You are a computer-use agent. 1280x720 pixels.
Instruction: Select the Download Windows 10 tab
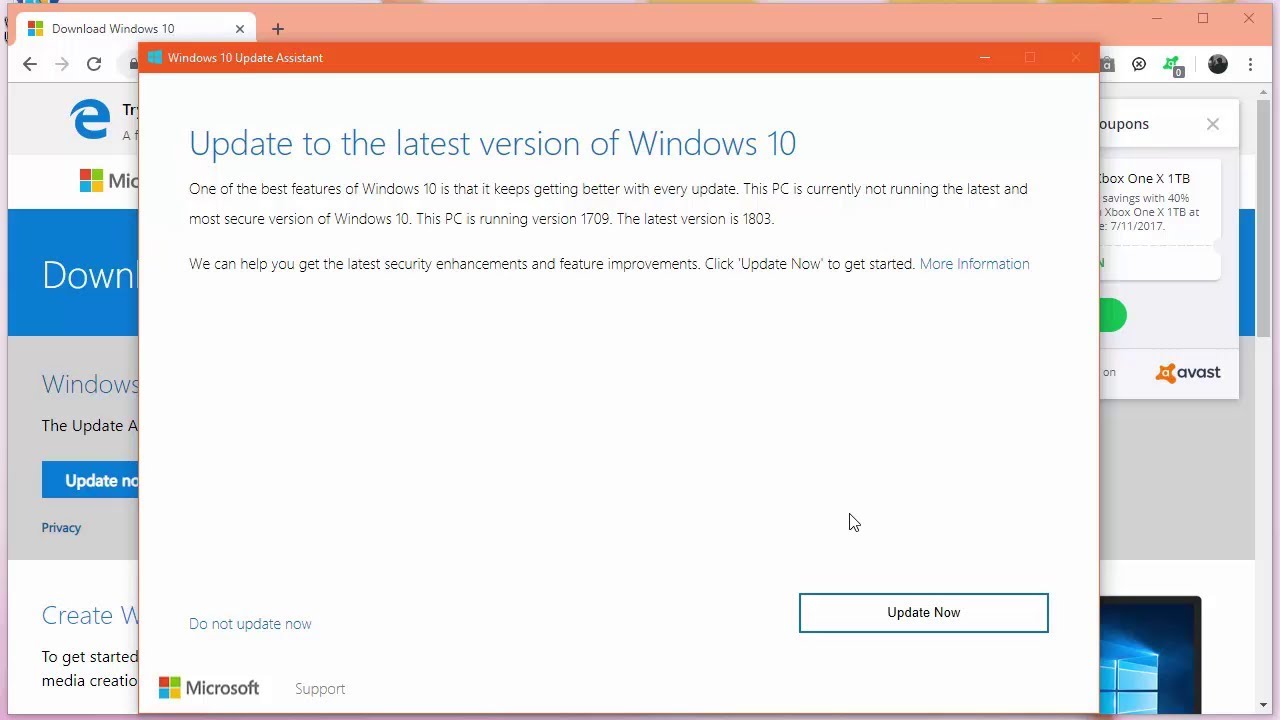coord(135,29)
